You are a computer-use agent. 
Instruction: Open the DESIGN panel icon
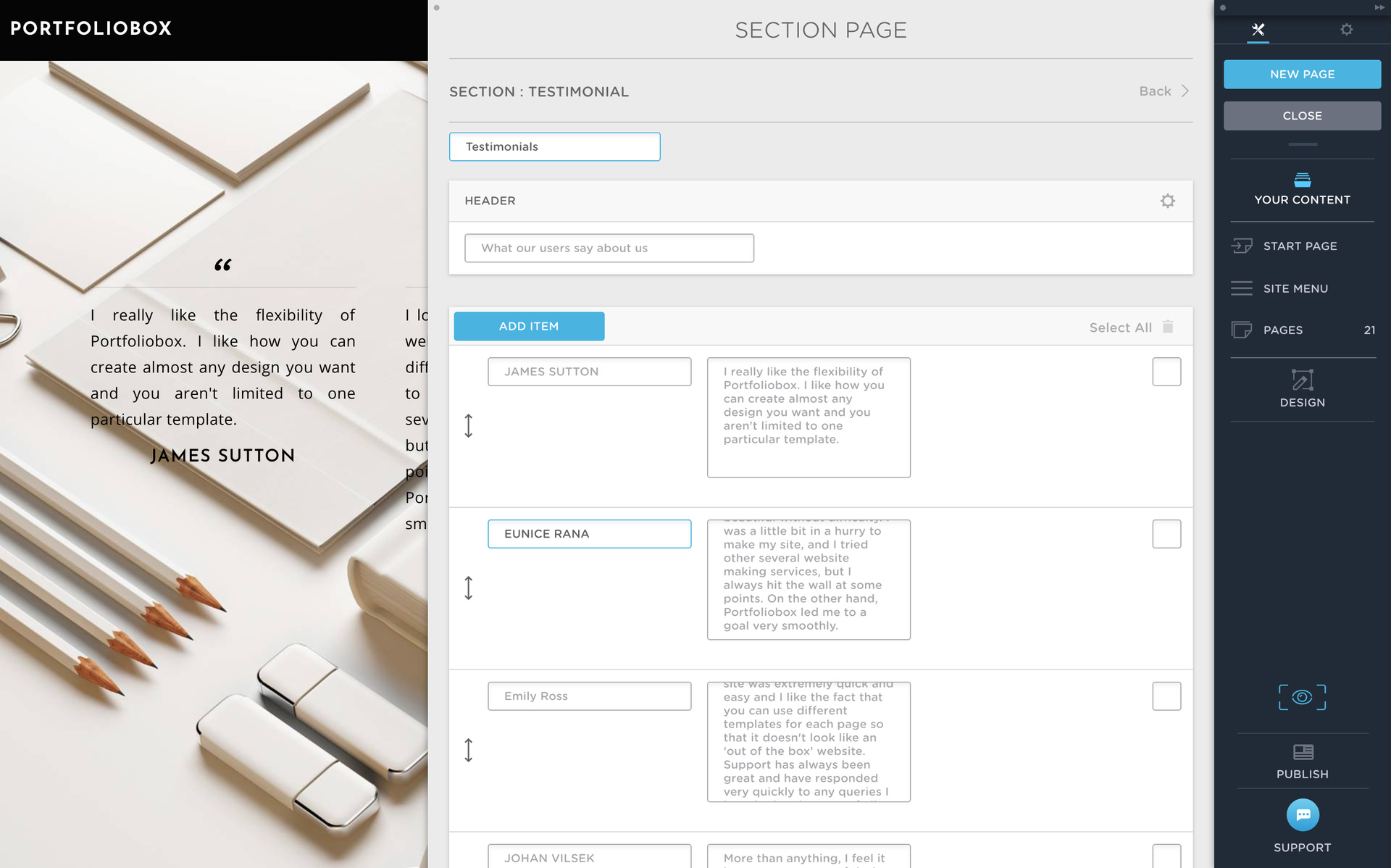click(1302, 380)
